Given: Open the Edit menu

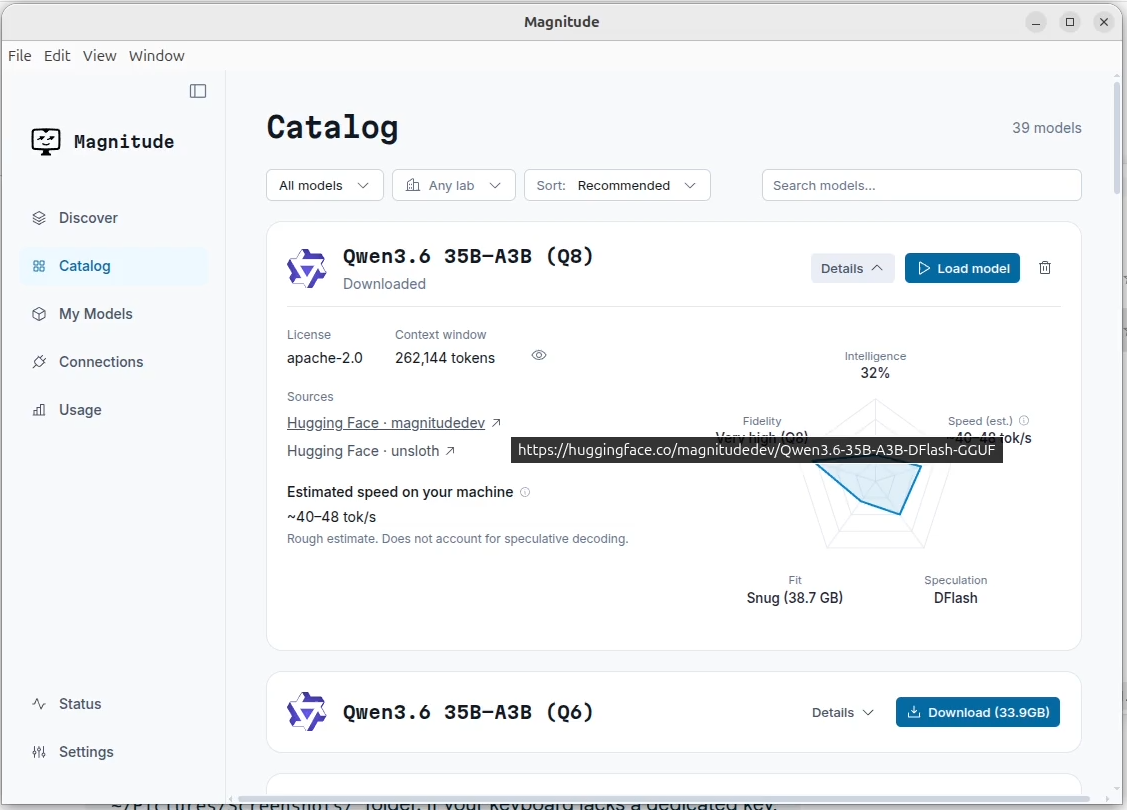Looking at the screenshot, I should click(x=58, y=56).
